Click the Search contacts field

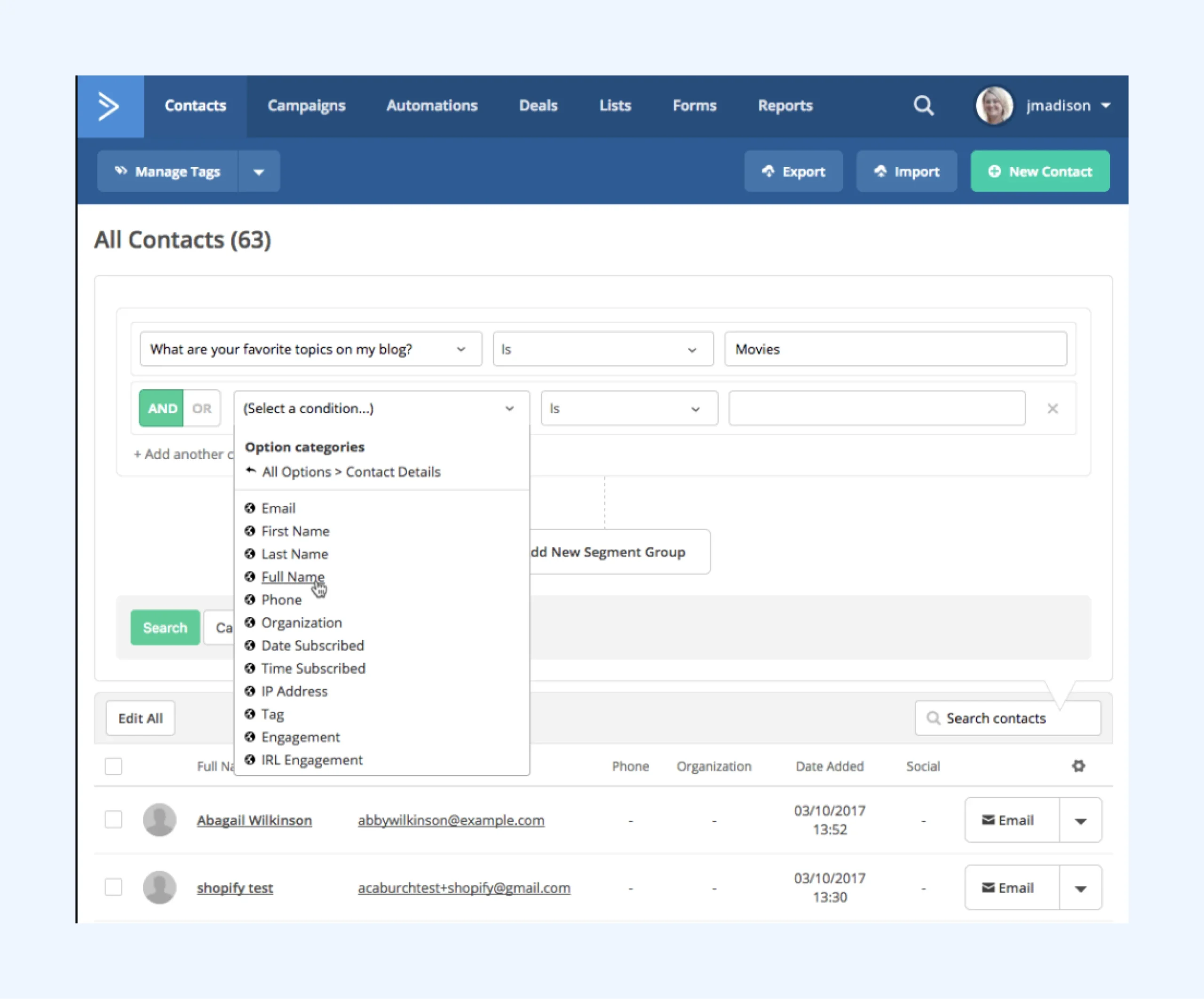point(1008,718)
